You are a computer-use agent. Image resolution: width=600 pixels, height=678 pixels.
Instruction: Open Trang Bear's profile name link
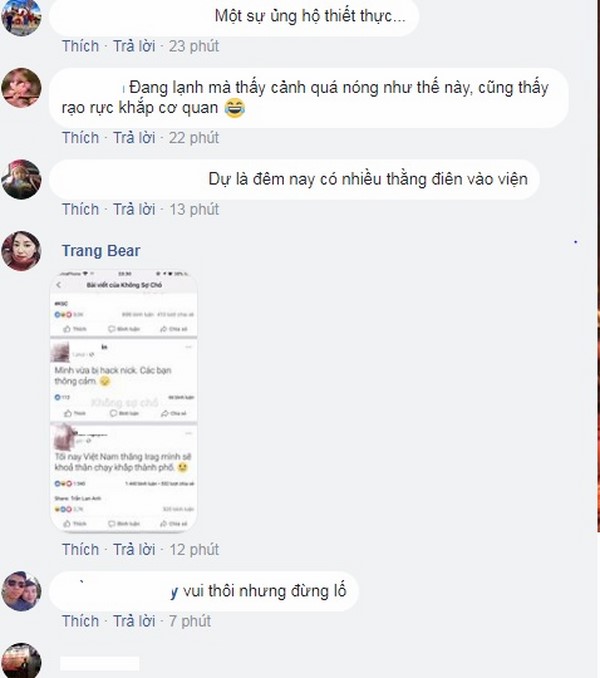[x=101, y=251]
